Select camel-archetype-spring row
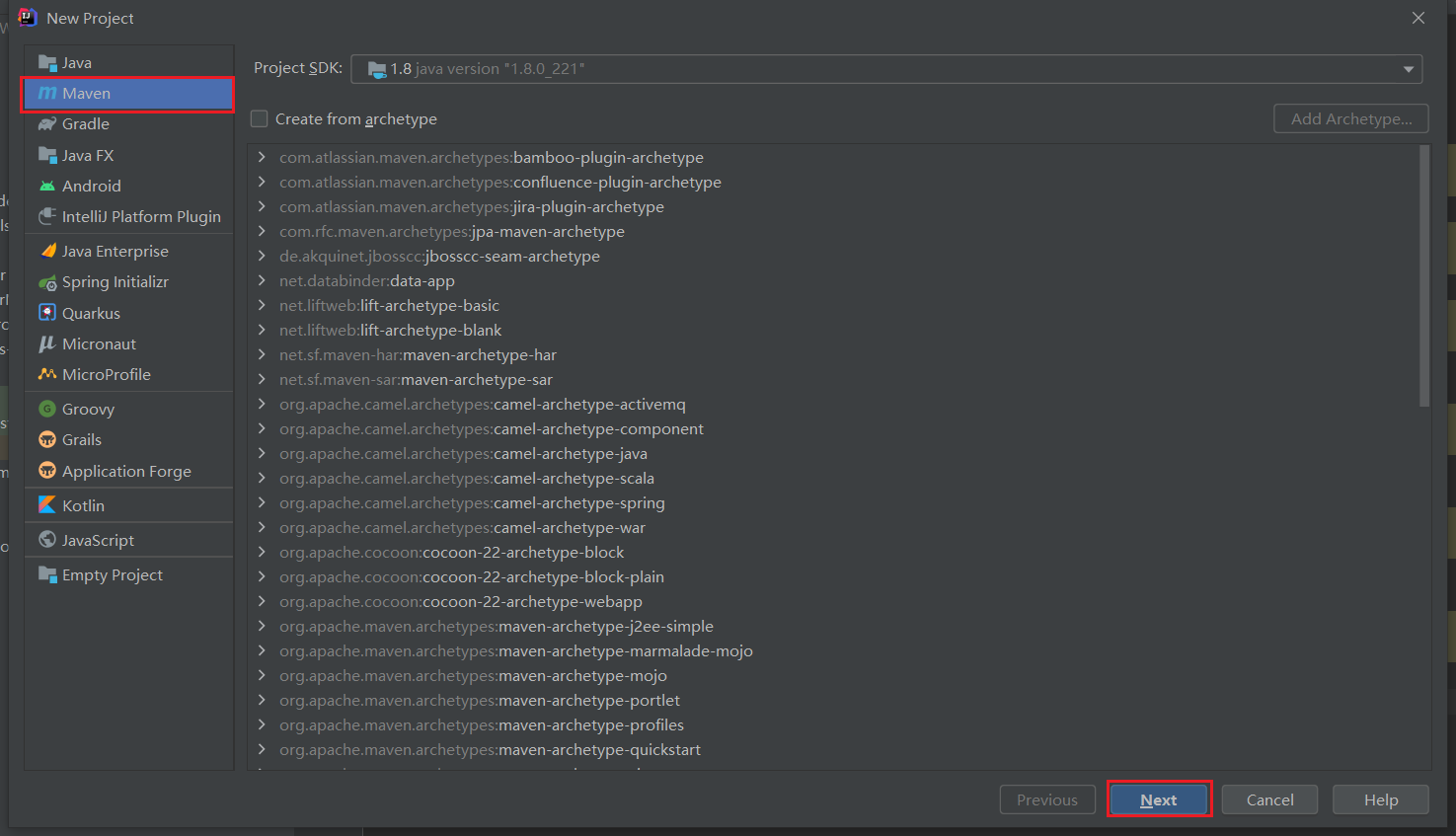Screen dimensions: 1456x836 click(x=833, y=502)
